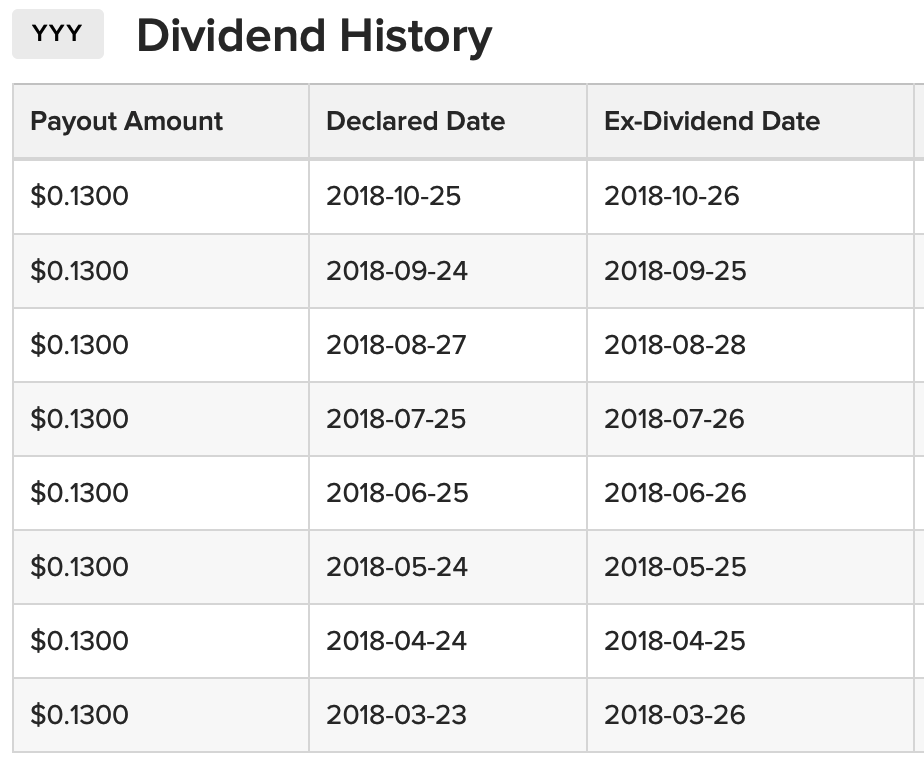Sort by Payout Amount column header

(x=127, y=122)
